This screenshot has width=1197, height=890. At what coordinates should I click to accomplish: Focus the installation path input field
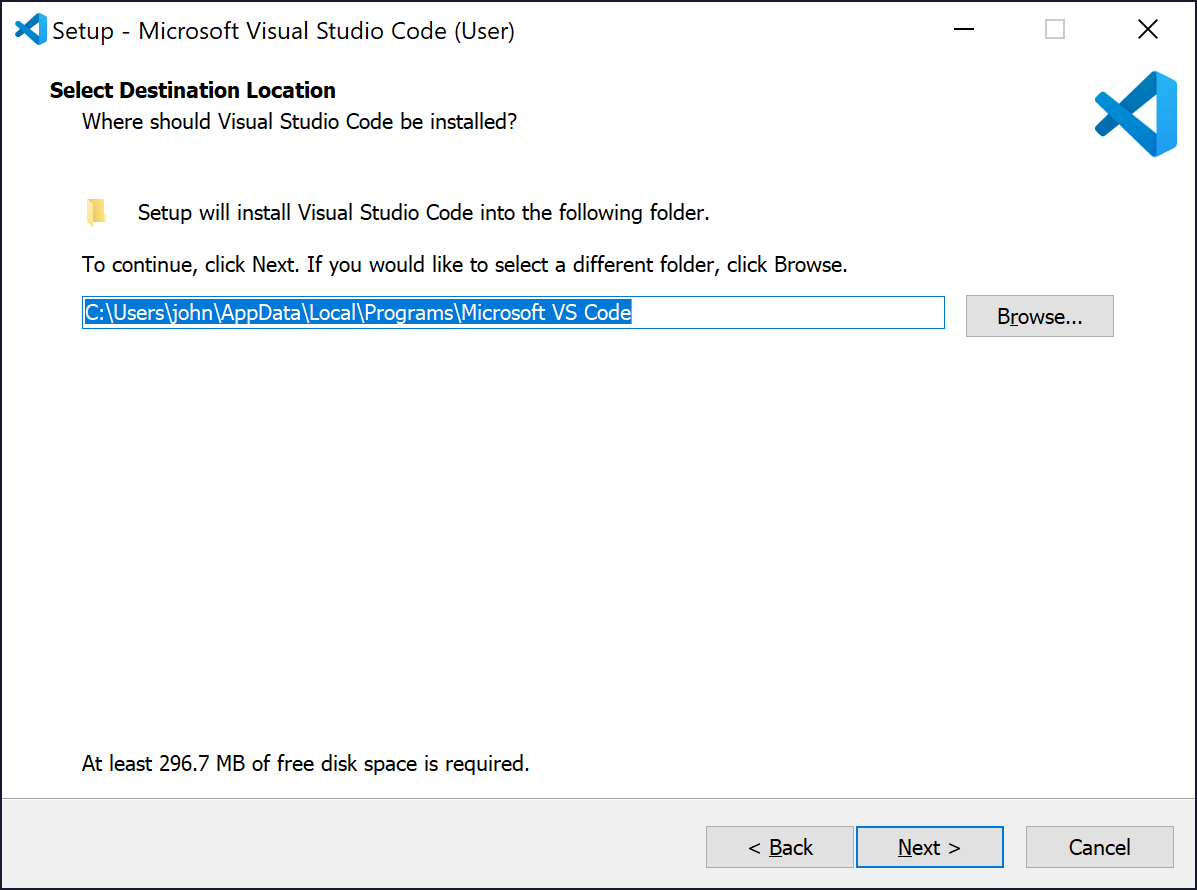tap(513, 312)
